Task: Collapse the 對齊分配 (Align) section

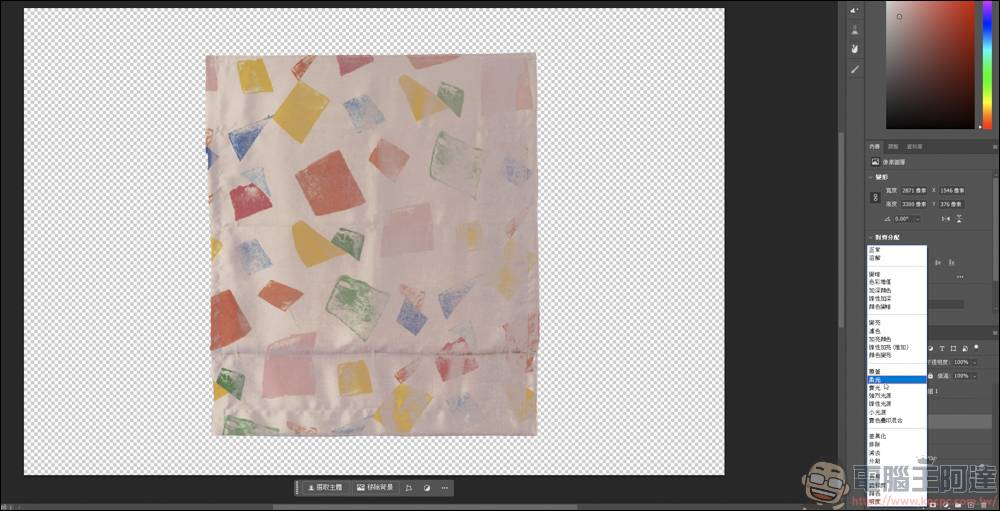Action: 871,237
